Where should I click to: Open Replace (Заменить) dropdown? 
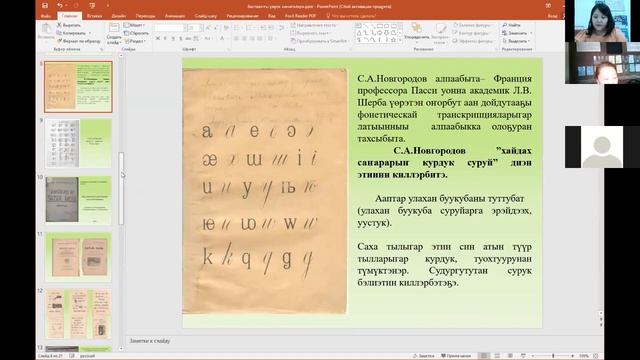(517, 33)
